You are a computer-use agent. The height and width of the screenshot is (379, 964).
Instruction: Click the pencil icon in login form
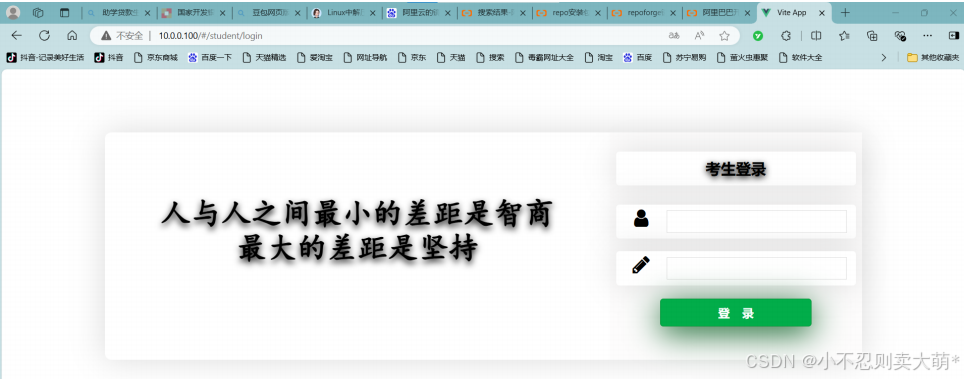[641, 265]
